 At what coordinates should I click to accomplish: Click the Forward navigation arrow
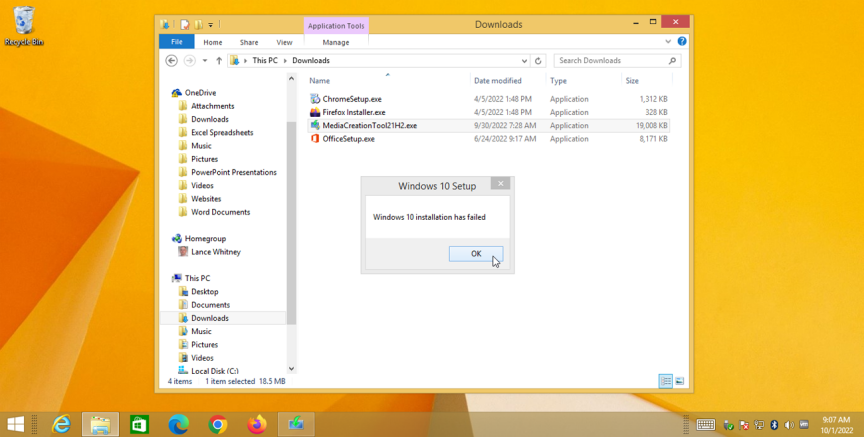click(x=189, y=61)
